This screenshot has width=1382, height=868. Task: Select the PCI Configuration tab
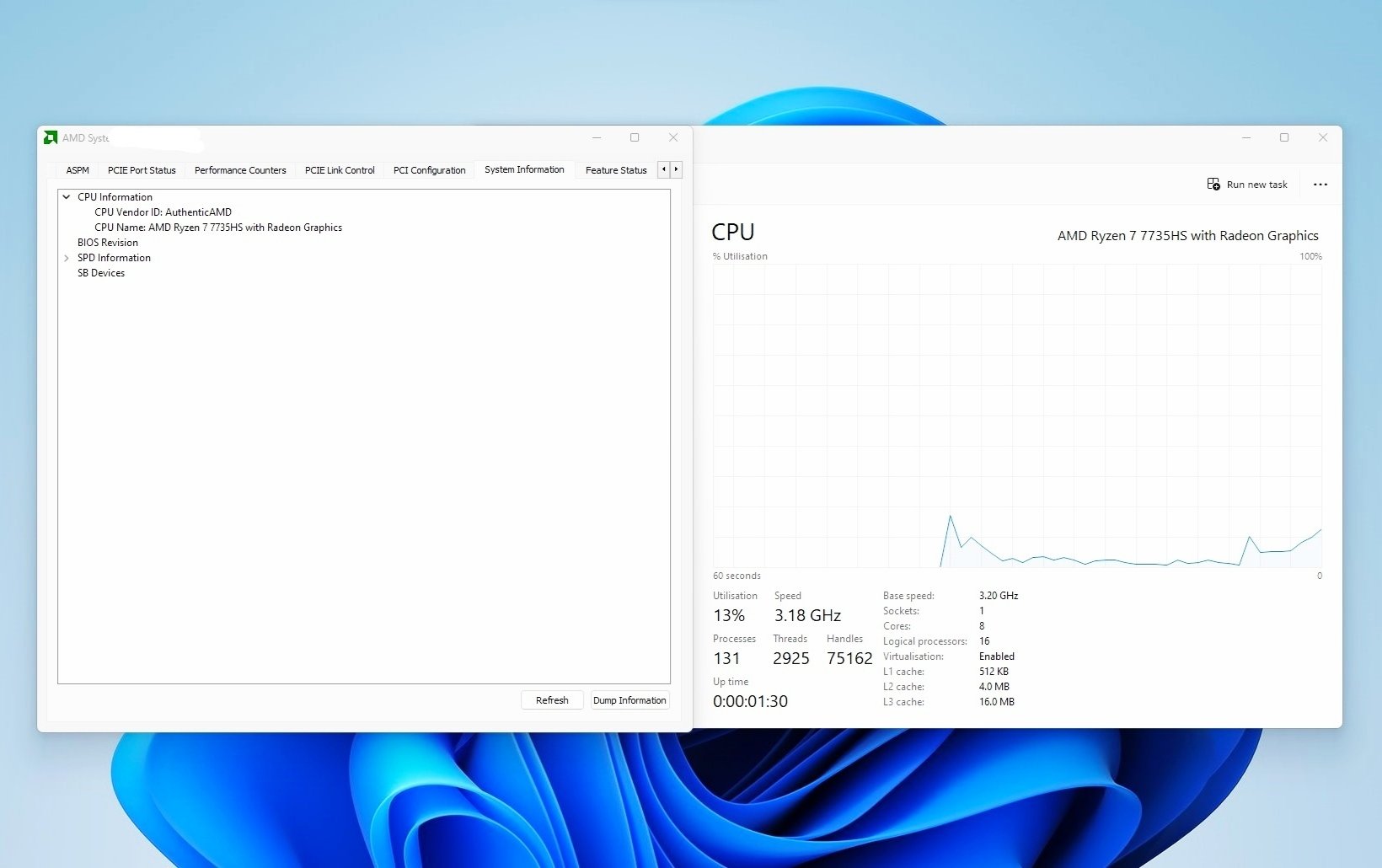(429, 170)
